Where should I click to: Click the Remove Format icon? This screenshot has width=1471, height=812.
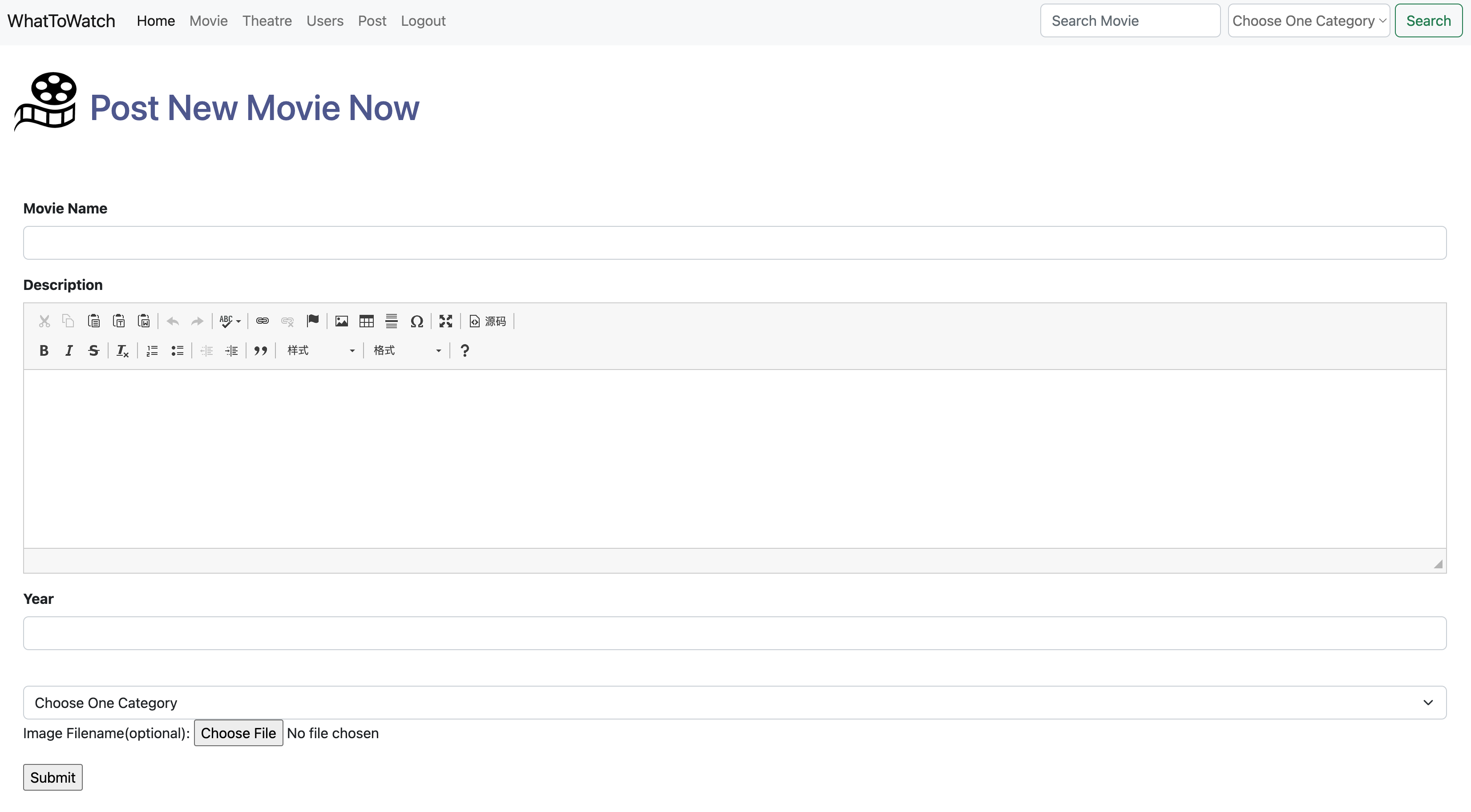coord(123,350)
